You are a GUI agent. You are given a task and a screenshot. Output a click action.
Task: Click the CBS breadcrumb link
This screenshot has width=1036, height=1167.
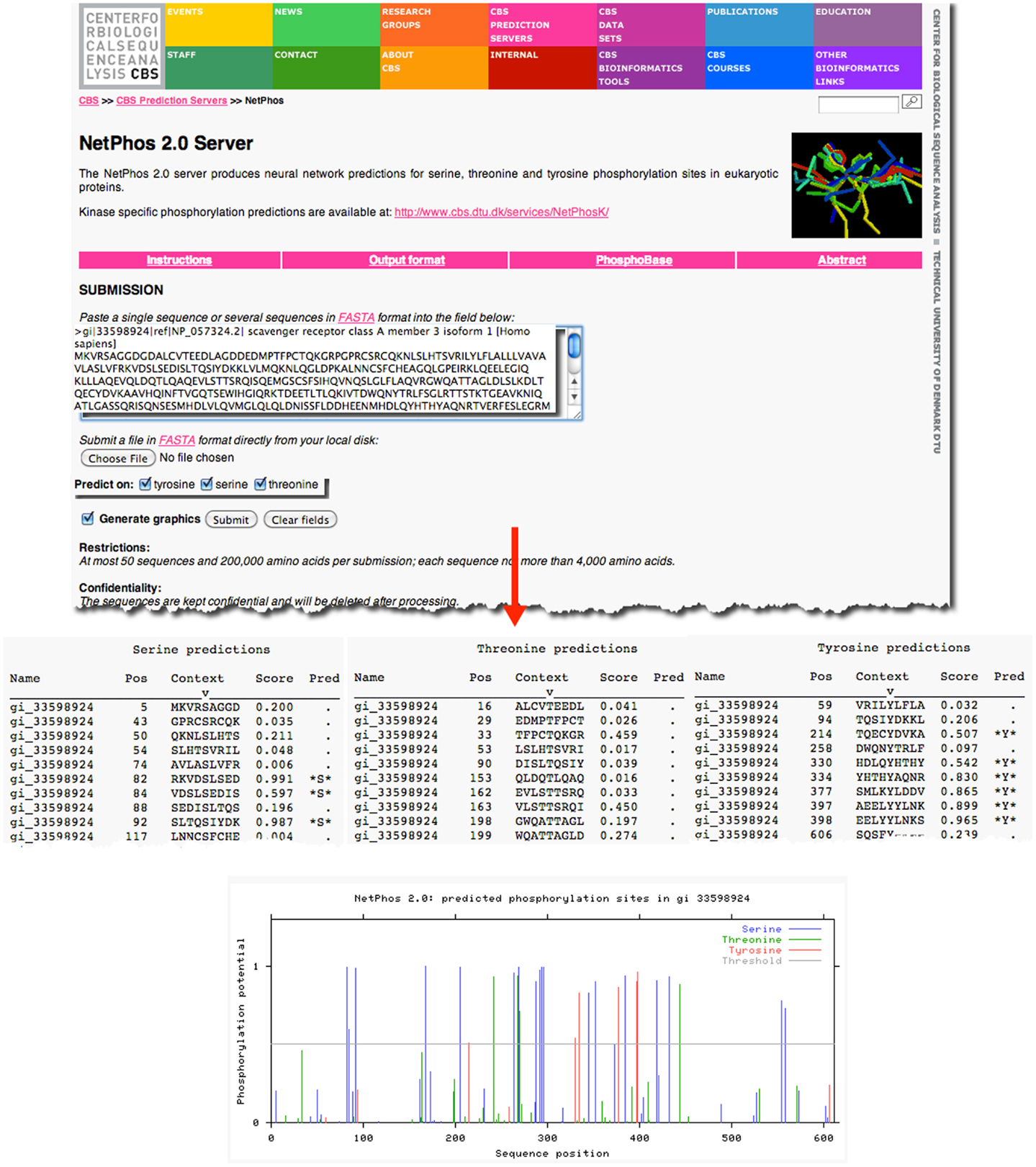[x=89, y=101]
